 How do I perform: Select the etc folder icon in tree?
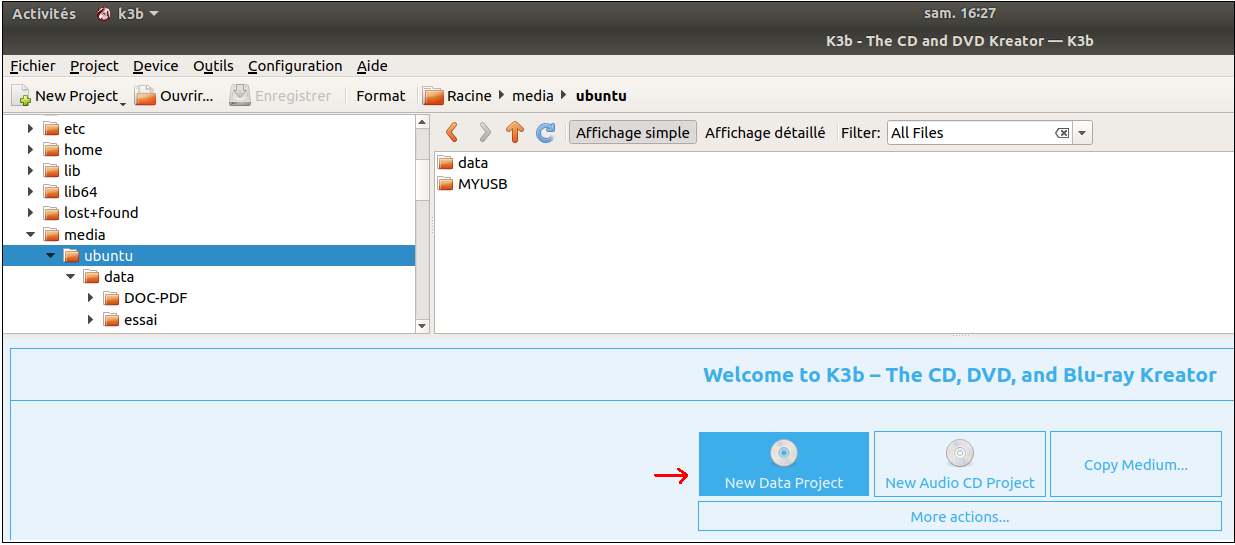point(51,128)
